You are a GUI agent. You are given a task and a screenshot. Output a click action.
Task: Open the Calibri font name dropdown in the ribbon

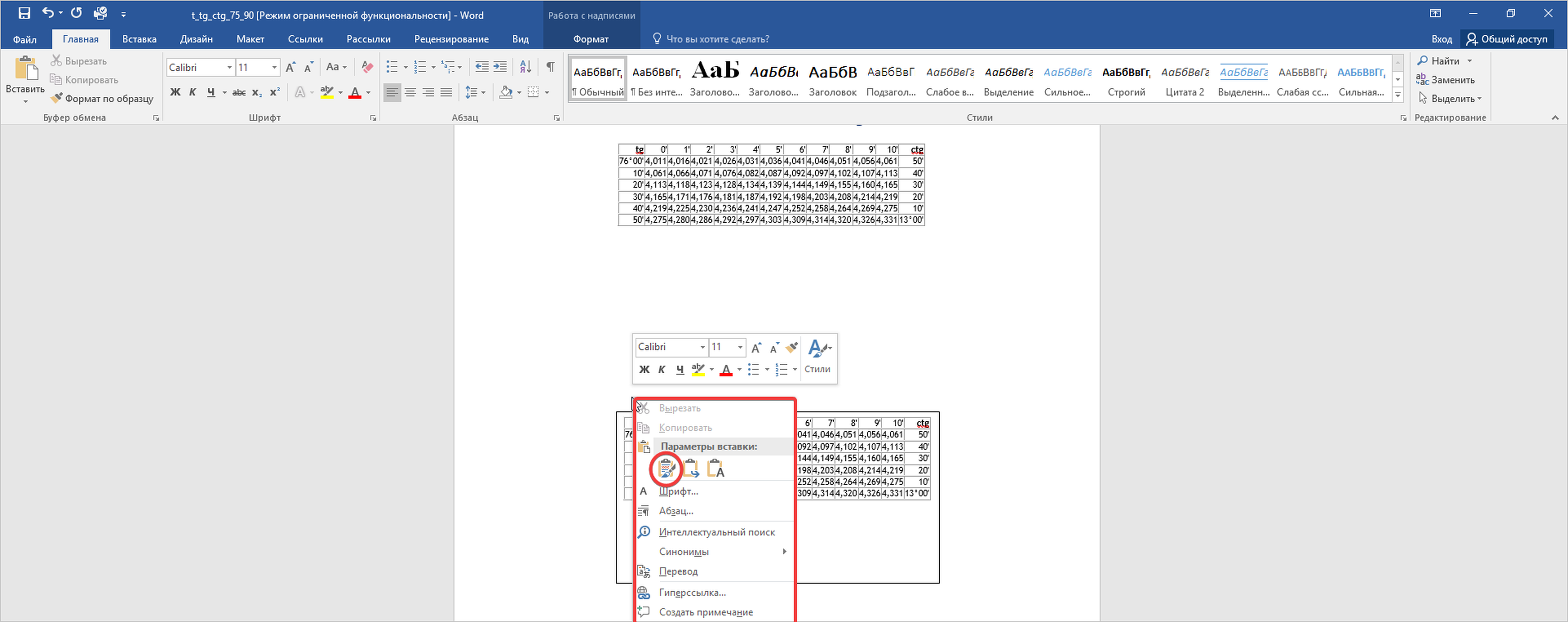pos(230,68)
